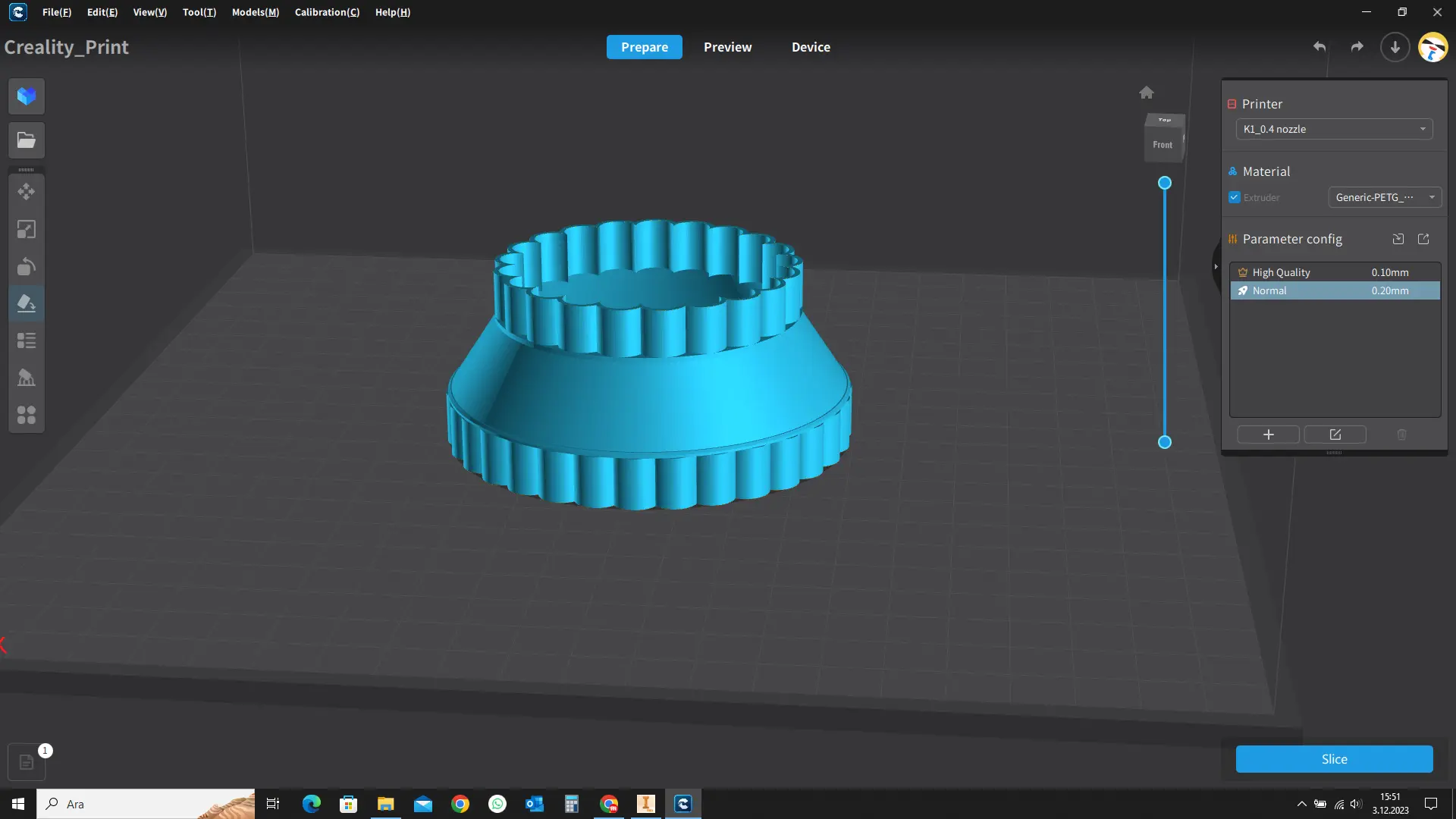Open the Clone/Arrange tool

tap(27, 414)
